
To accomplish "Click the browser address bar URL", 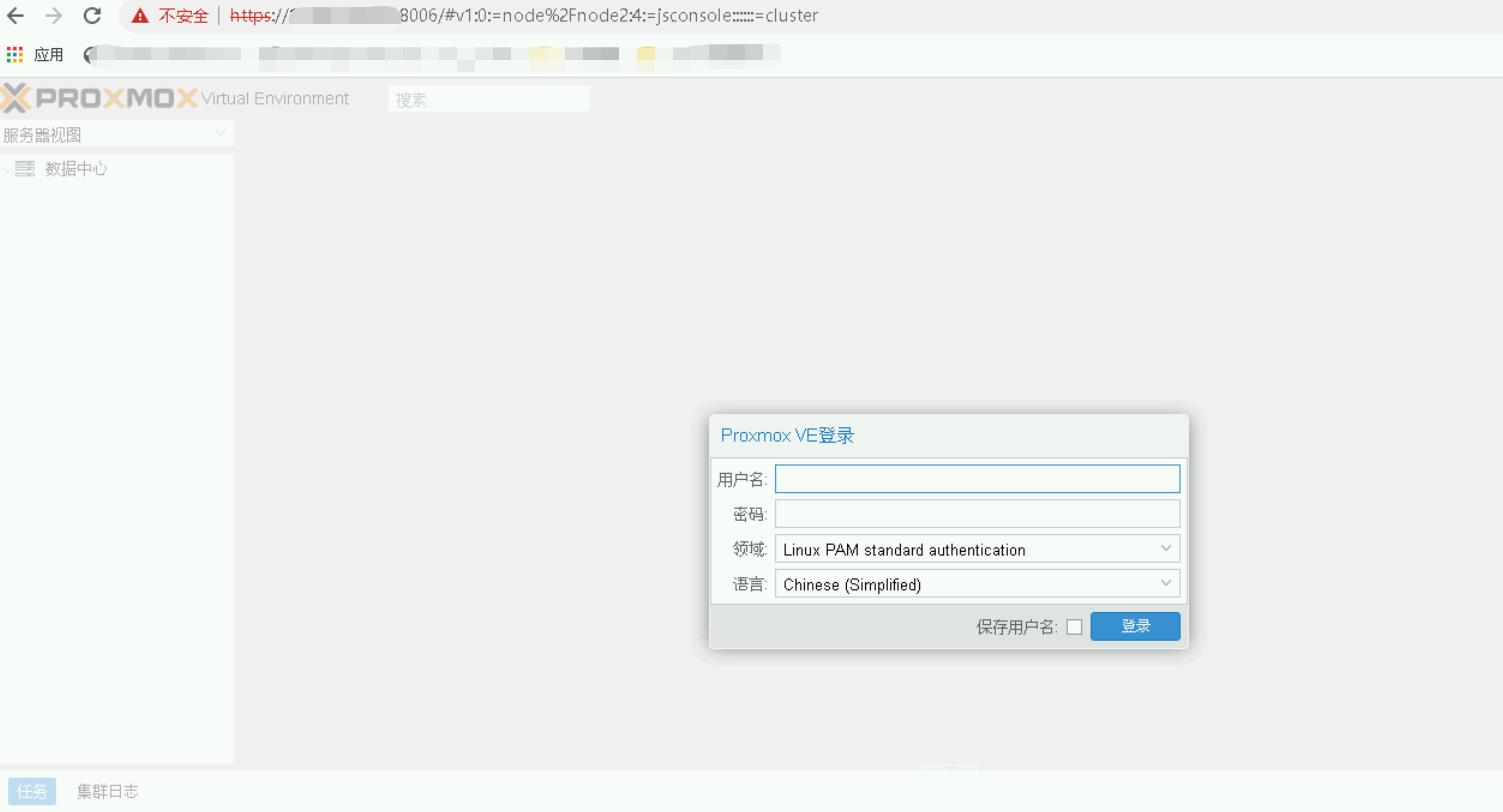I will pos(524,16).
